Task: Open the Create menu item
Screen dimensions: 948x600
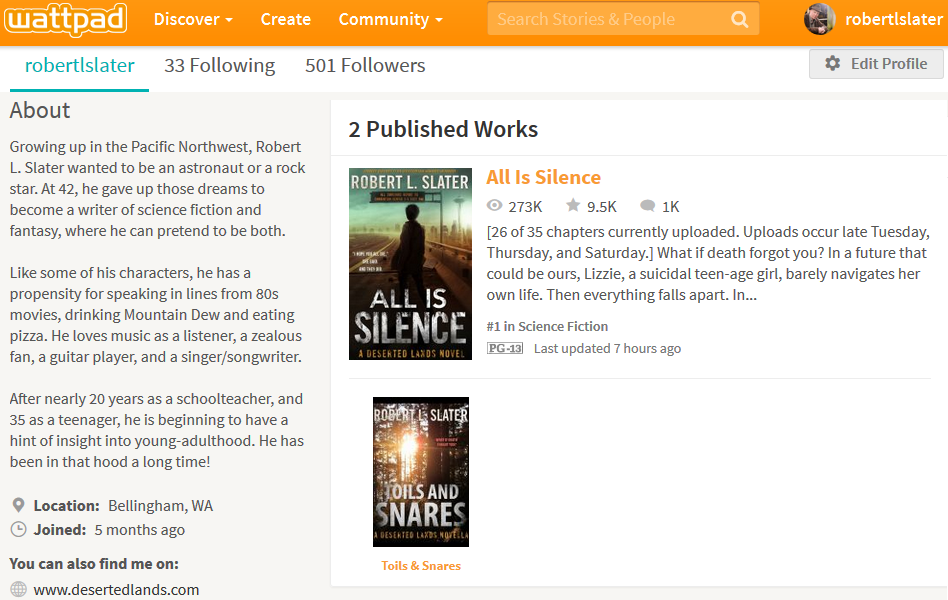Action: [285, 19]
